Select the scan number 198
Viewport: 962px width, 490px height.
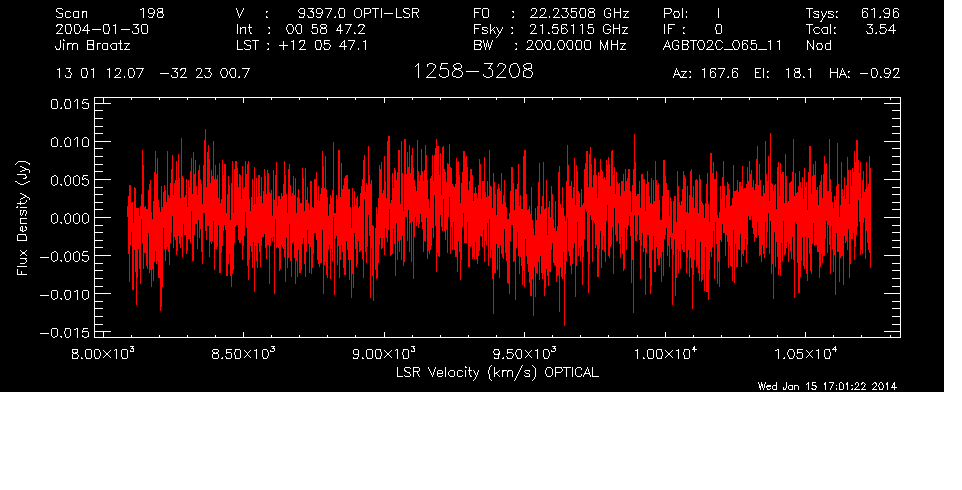(152, 13)
